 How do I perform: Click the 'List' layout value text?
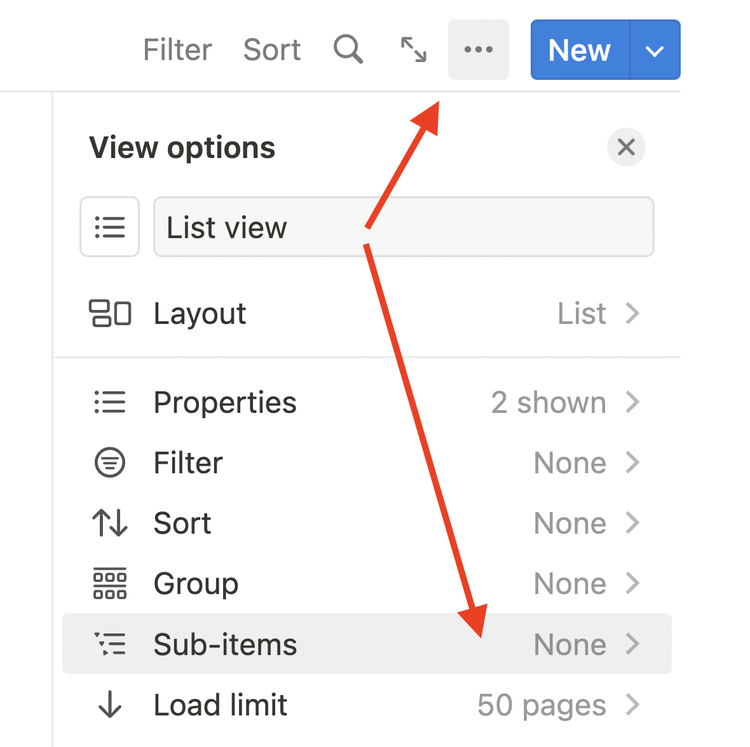pos(582,314)
